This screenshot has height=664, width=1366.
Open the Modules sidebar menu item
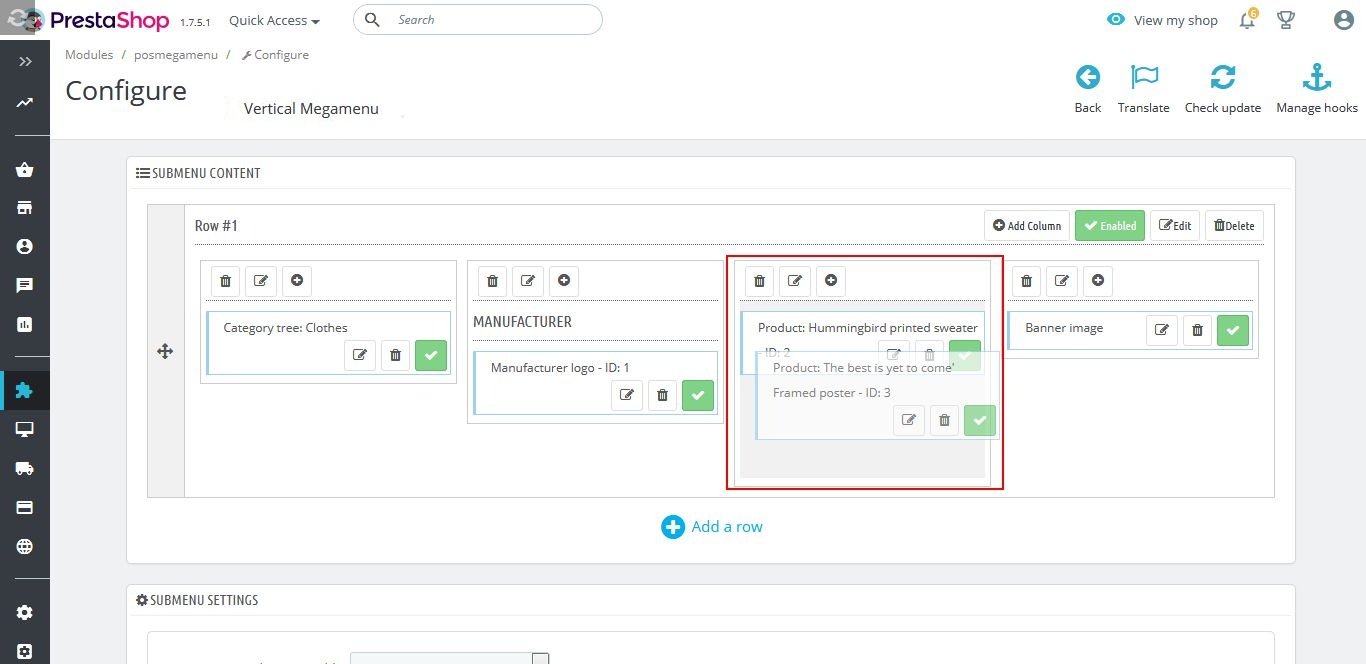point(25,390)
